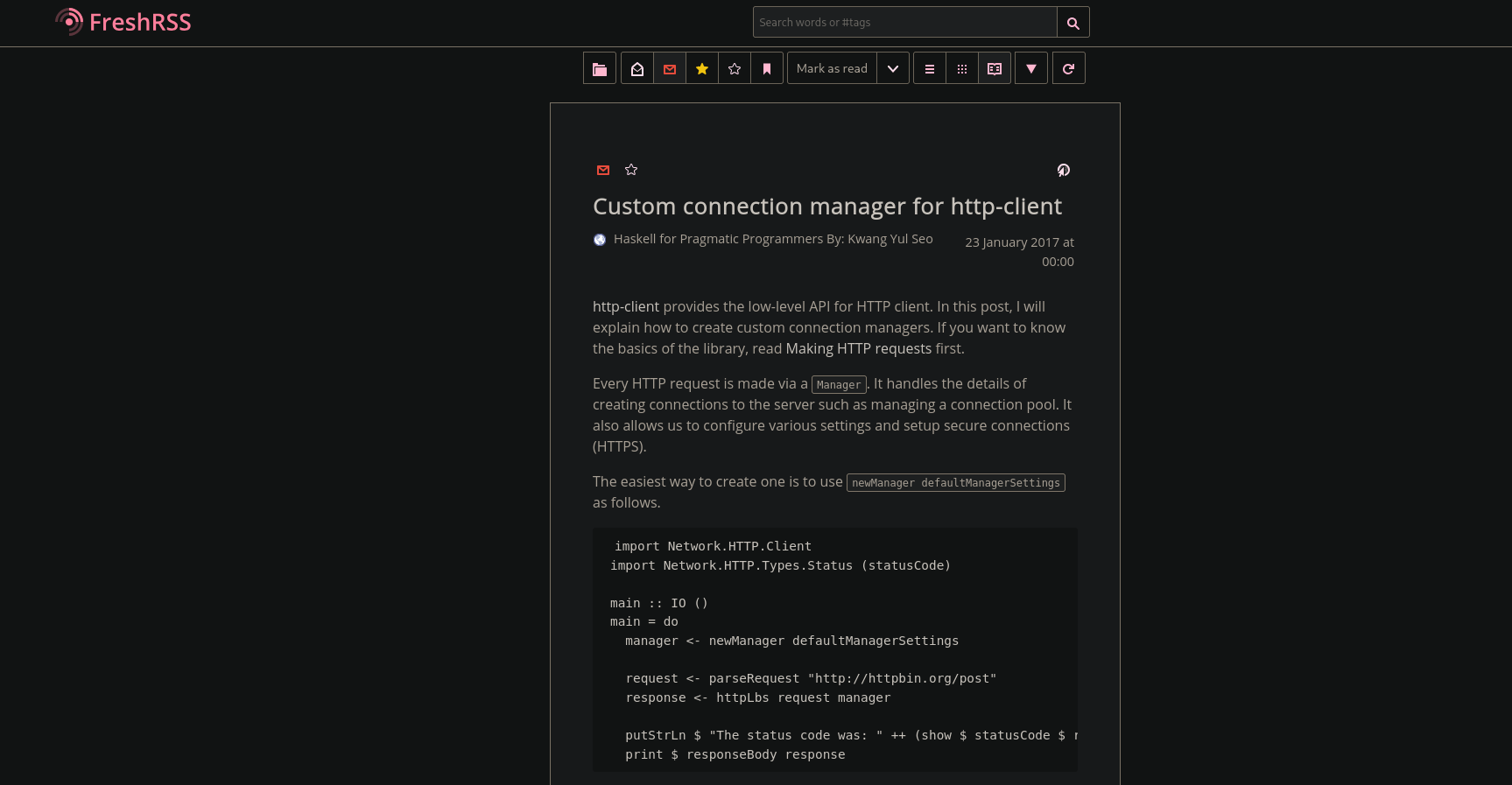Follow the Making HTTP requests link
Screen dimensions: 1512x785
tap(859, 348)
